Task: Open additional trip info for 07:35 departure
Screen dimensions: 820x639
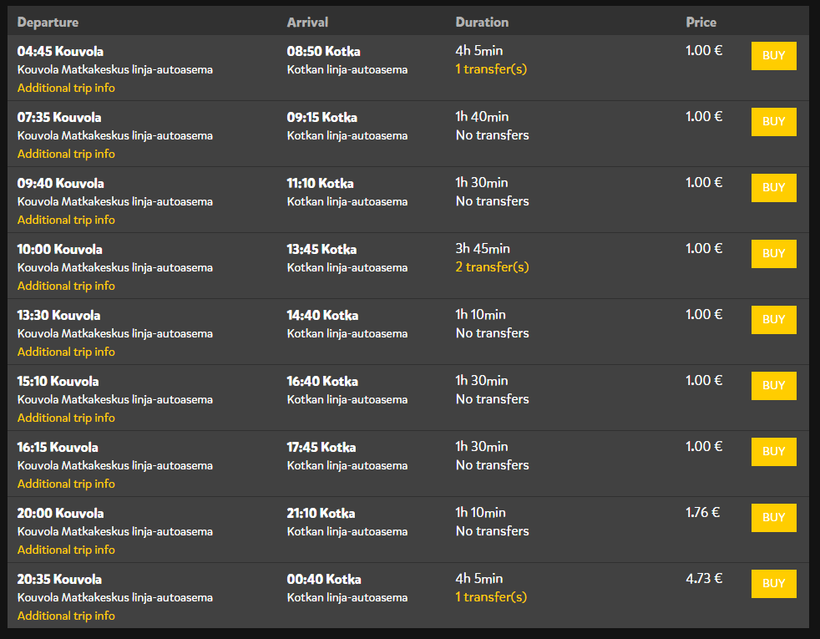Action: pos(66,154)
